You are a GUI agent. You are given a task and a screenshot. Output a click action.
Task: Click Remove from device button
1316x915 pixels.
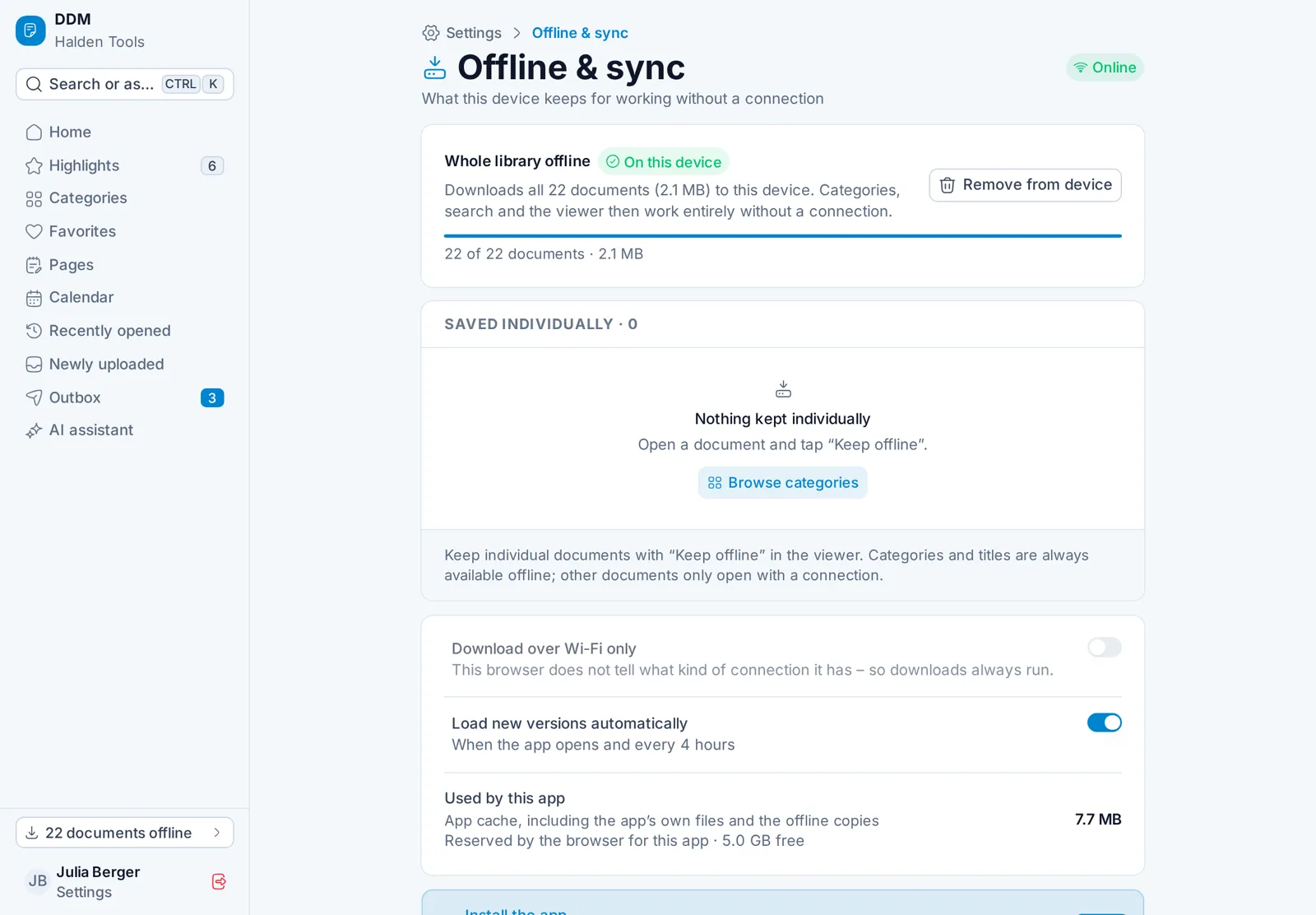1025,185
